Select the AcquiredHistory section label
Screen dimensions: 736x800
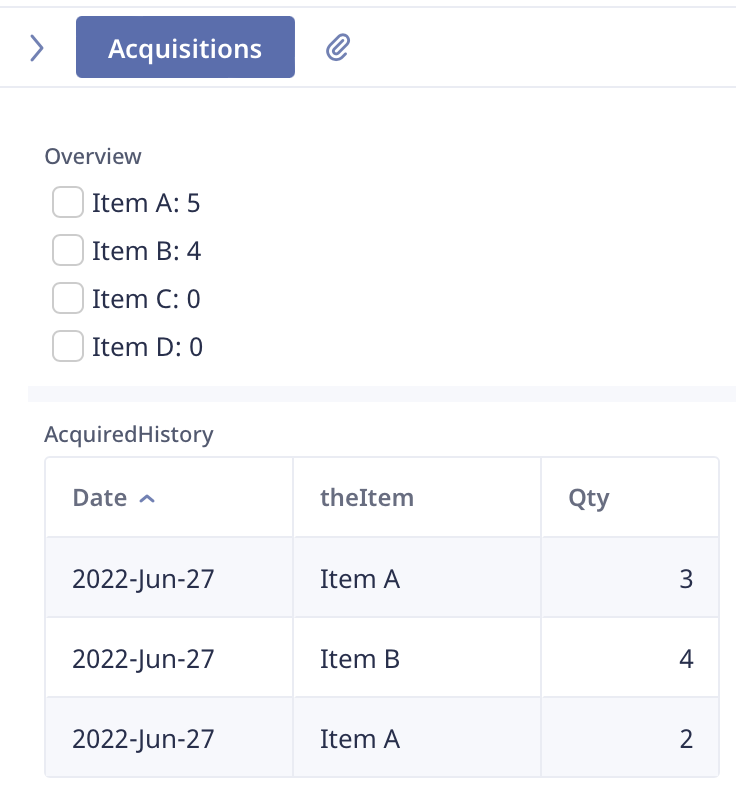click(x=129, y=435)
